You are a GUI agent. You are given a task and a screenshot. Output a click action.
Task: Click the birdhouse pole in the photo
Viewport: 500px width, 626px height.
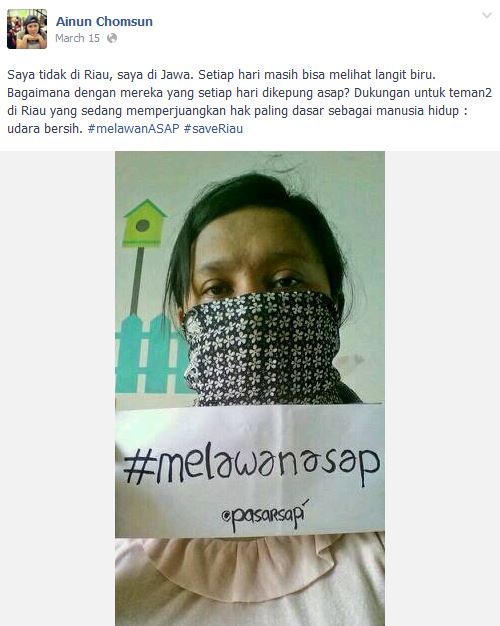(137, 281)
